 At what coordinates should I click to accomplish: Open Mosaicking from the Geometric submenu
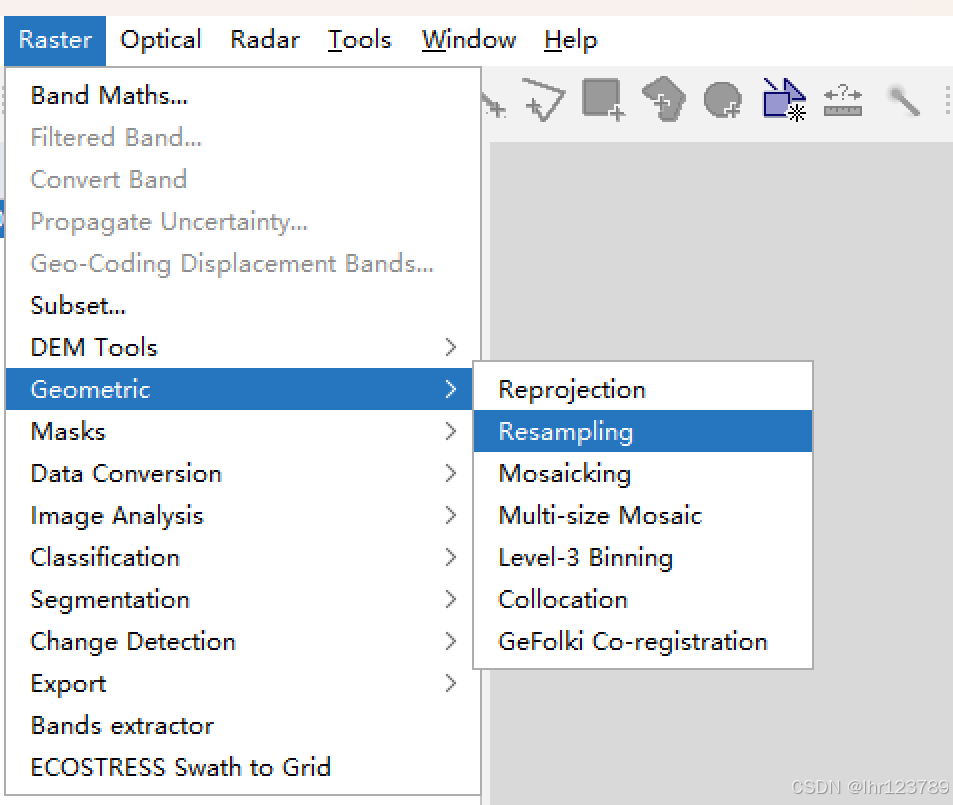click(643, 473)
